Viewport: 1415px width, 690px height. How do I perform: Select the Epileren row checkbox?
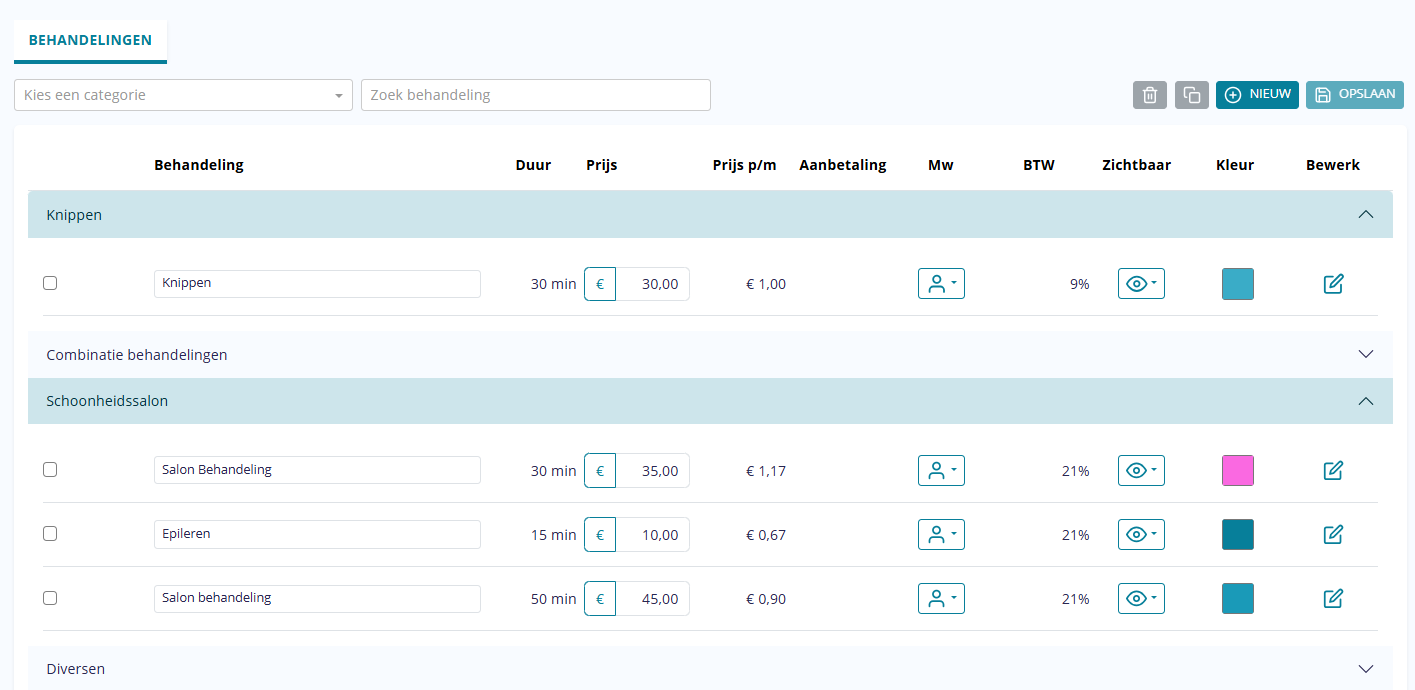[50, 534]
